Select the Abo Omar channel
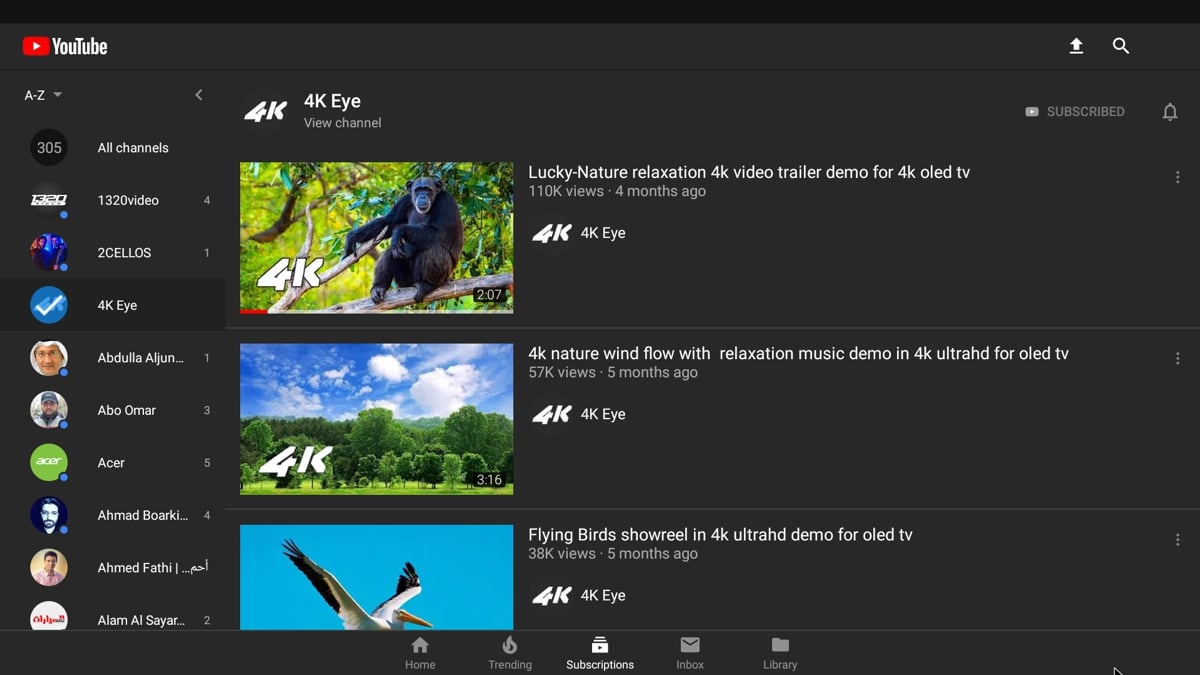 (113, 410)
